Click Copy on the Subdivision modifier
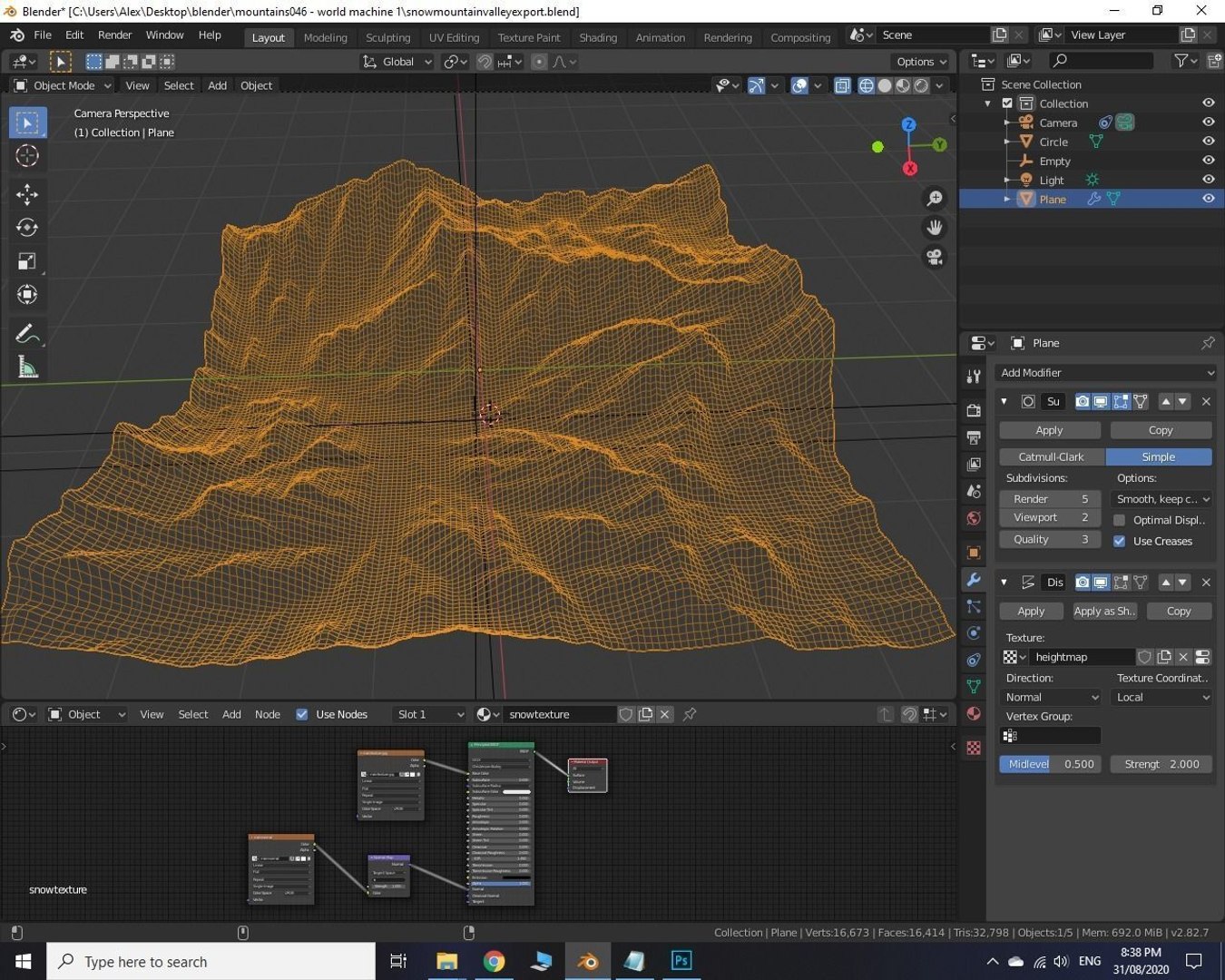Viewport: 1225px width, 980px height. pos(1161,430)
